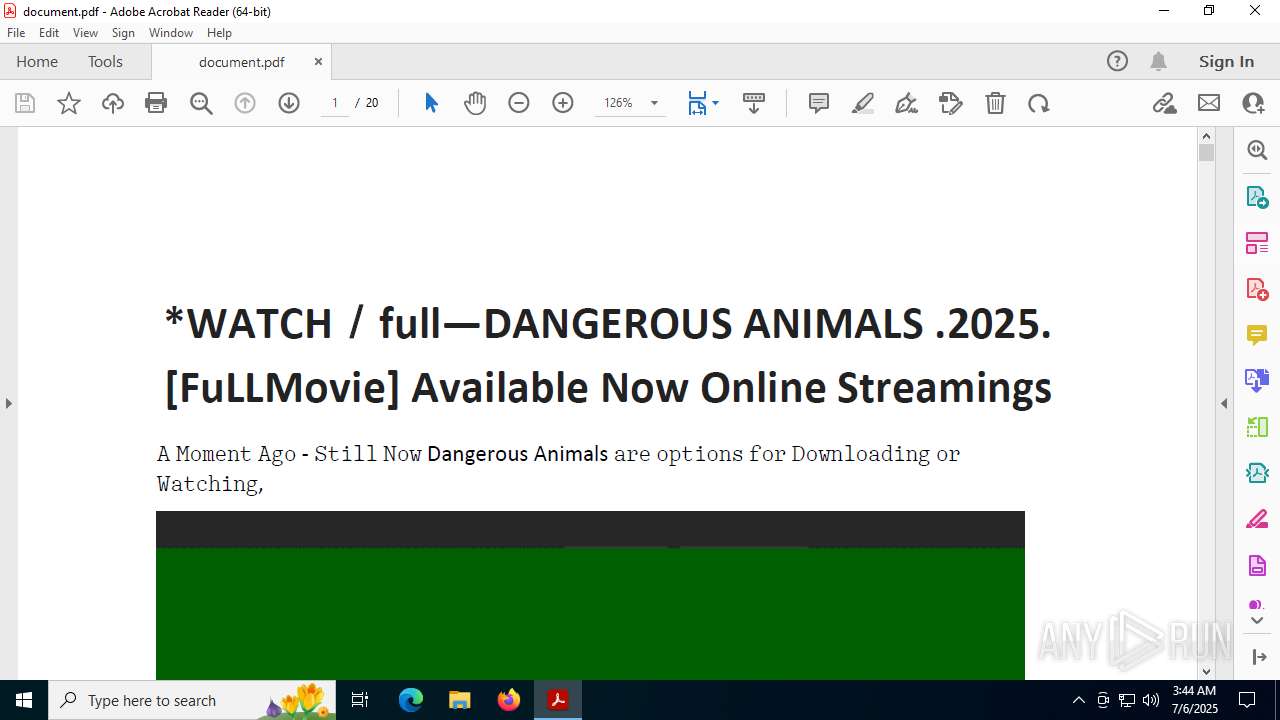
Task: Select the arrow selection tool
Action: 431,103
